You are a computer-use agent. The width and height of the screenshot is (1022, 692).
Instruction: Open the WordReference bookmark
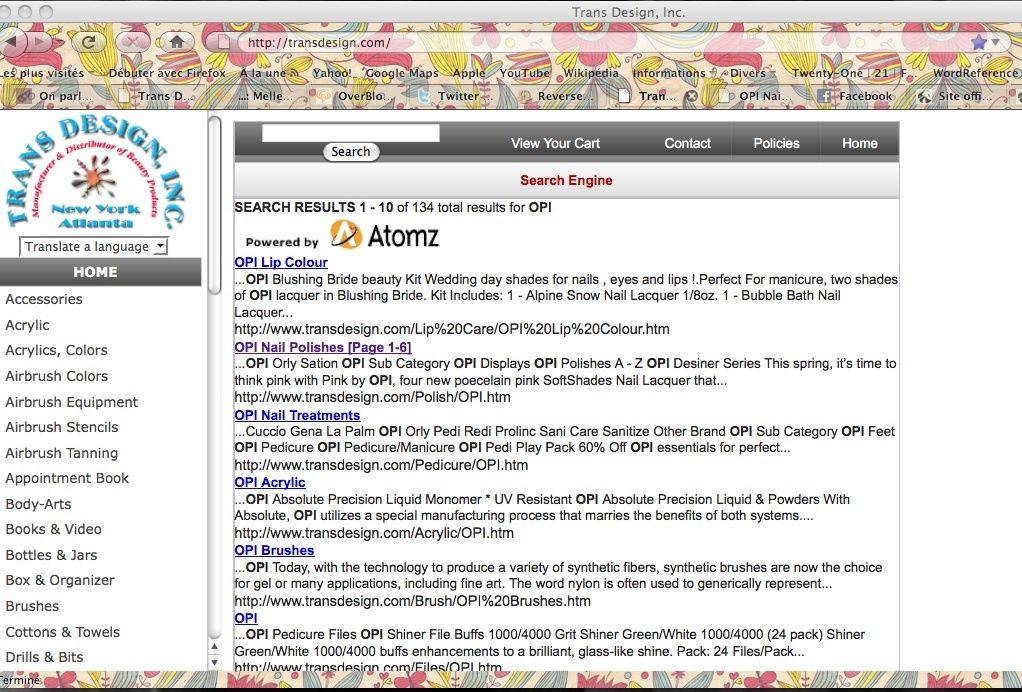click(975, 73)
